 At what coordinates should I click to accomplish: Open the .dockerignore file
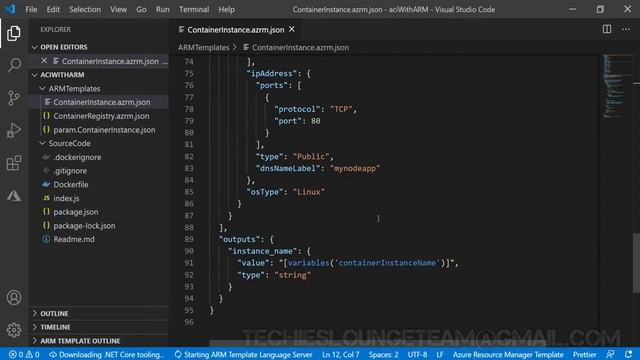point(99,157)
